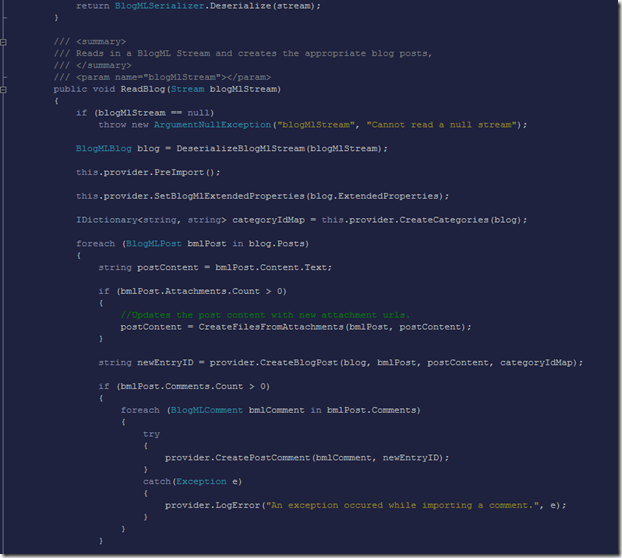Click the IDictionary<string, string> type
The height and width of the screenshot is (558, 622).
[x=151, y=220]
